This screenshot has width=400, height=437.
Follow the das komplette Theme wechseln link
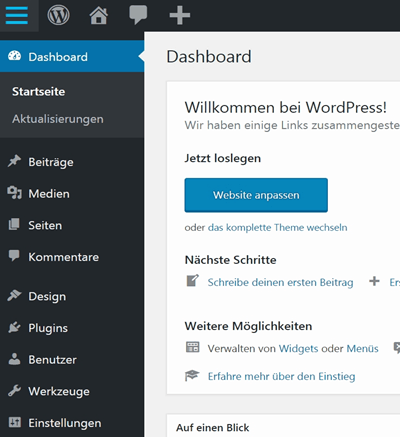point(277,228)
